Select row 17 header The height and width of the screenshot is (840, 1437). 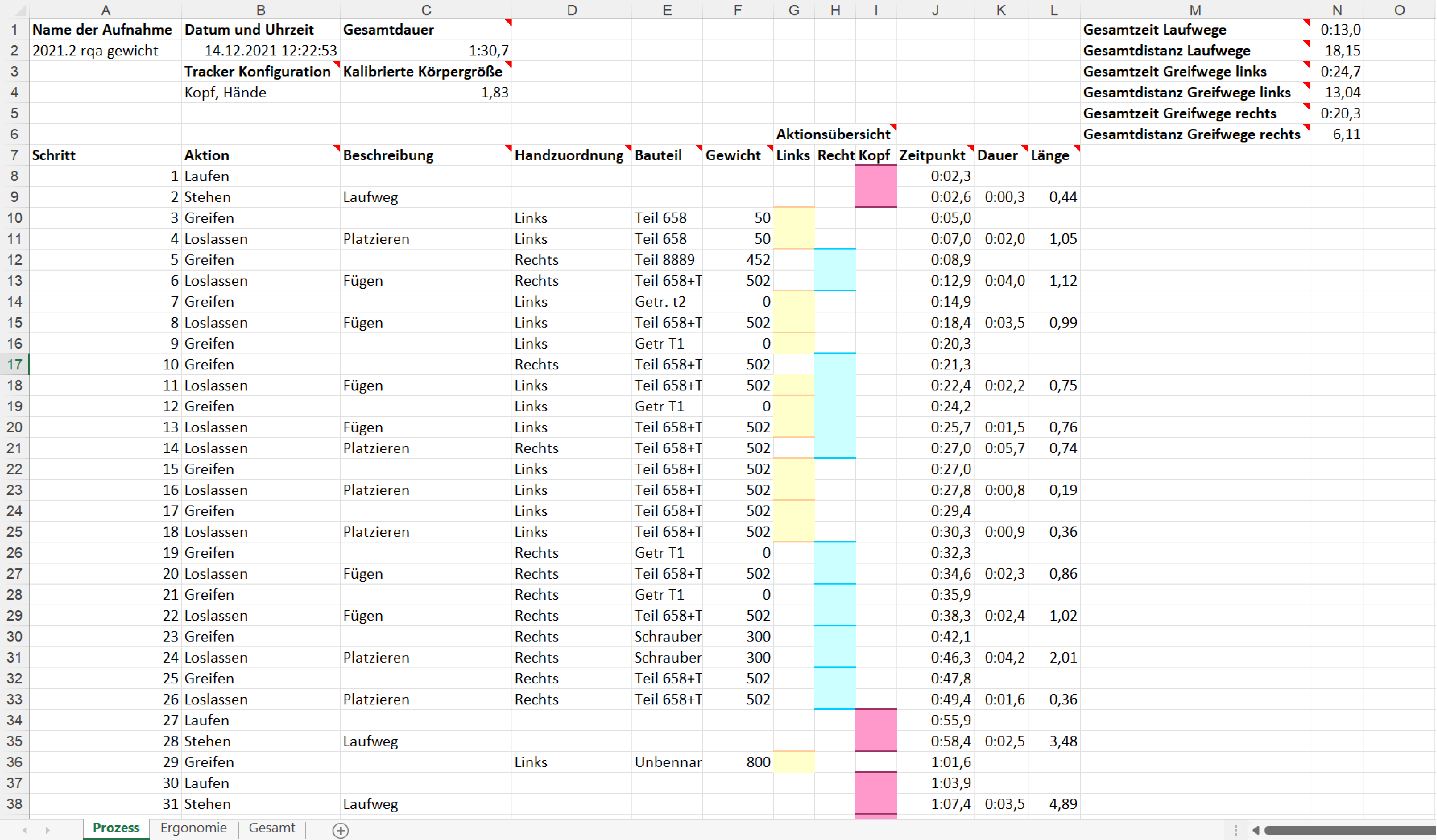click(14, 364)
